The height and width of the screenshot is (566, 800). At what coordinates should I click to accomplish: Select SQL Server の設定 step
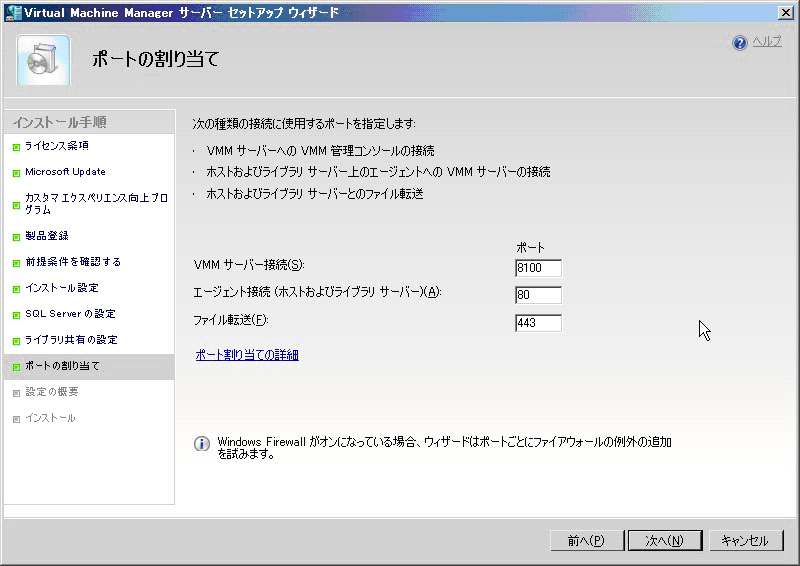pos(70,314)
